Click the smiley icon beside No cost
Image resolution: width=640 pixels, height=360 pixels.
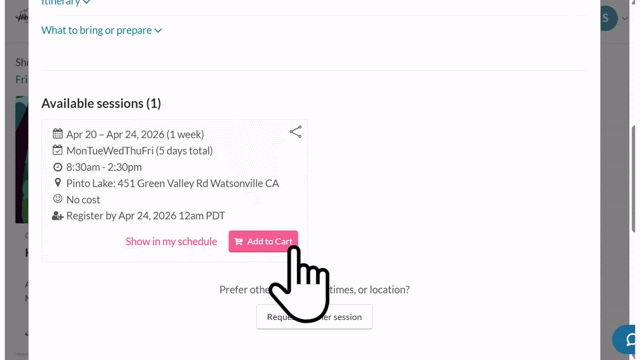[x=58, y=199]
